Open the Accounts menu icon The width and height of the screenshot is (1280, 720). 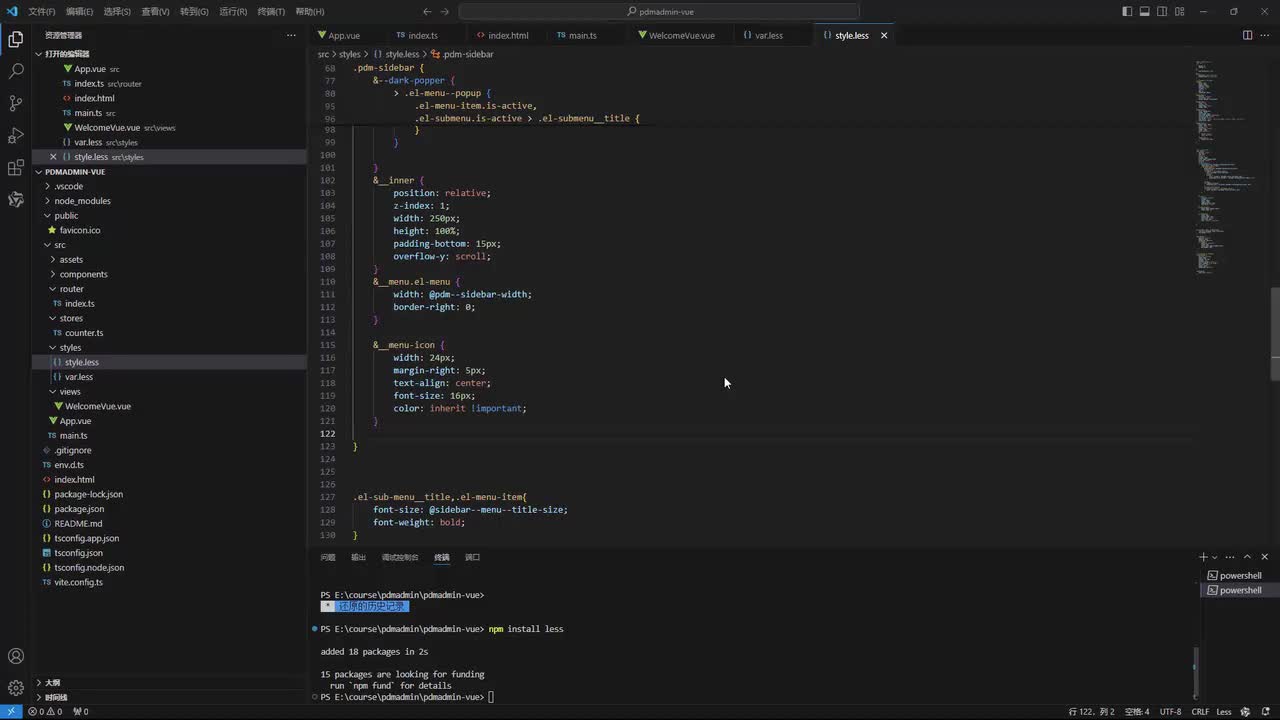(x=16, y=657)
